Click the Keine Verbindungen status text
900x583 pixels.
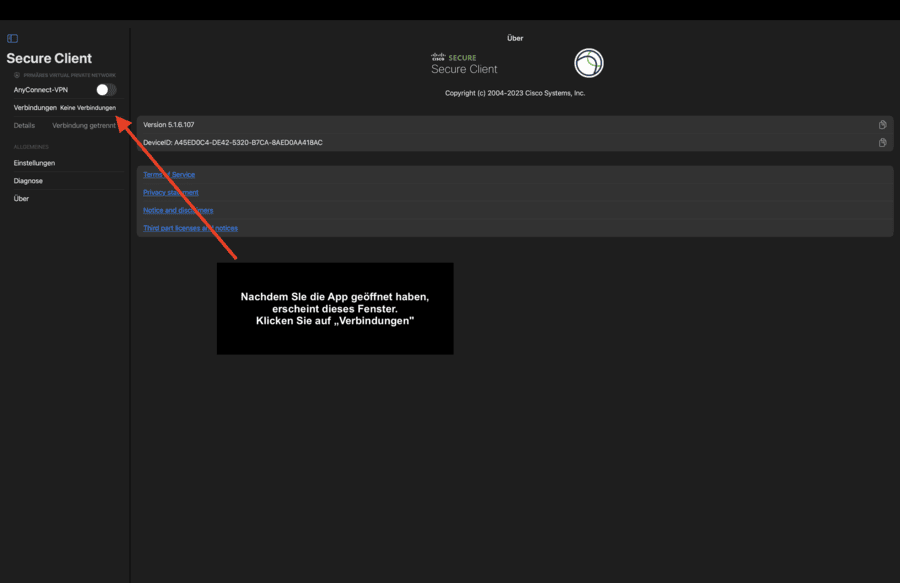point(88,108)
